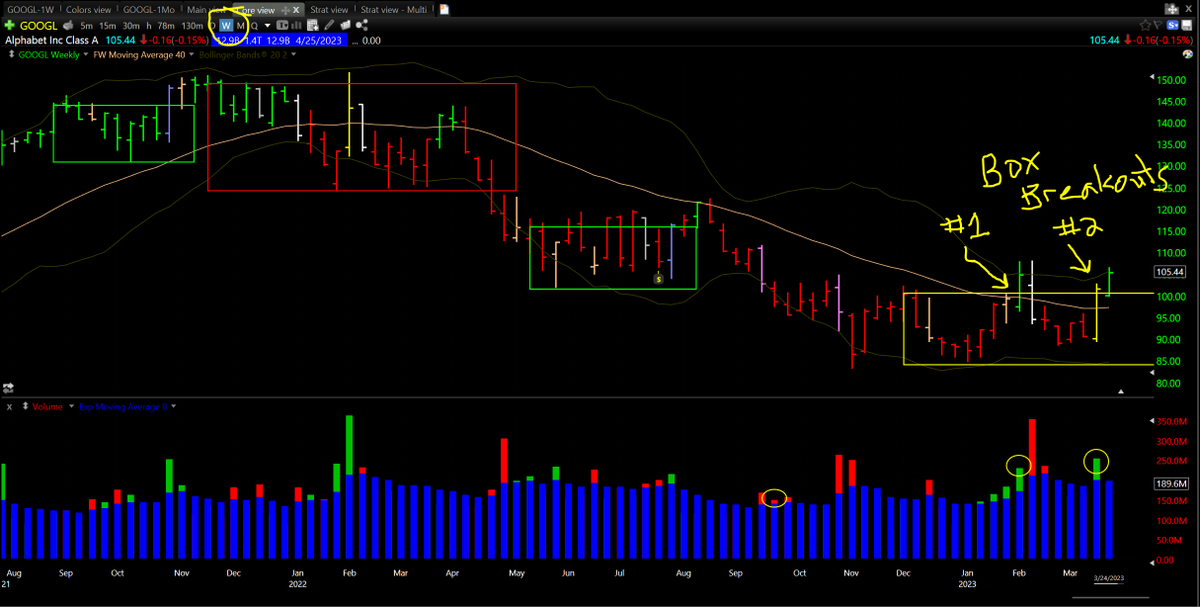Click the earnings dollar marker on chart
This screenshot has height=607, width=1200.
[658, 278]
